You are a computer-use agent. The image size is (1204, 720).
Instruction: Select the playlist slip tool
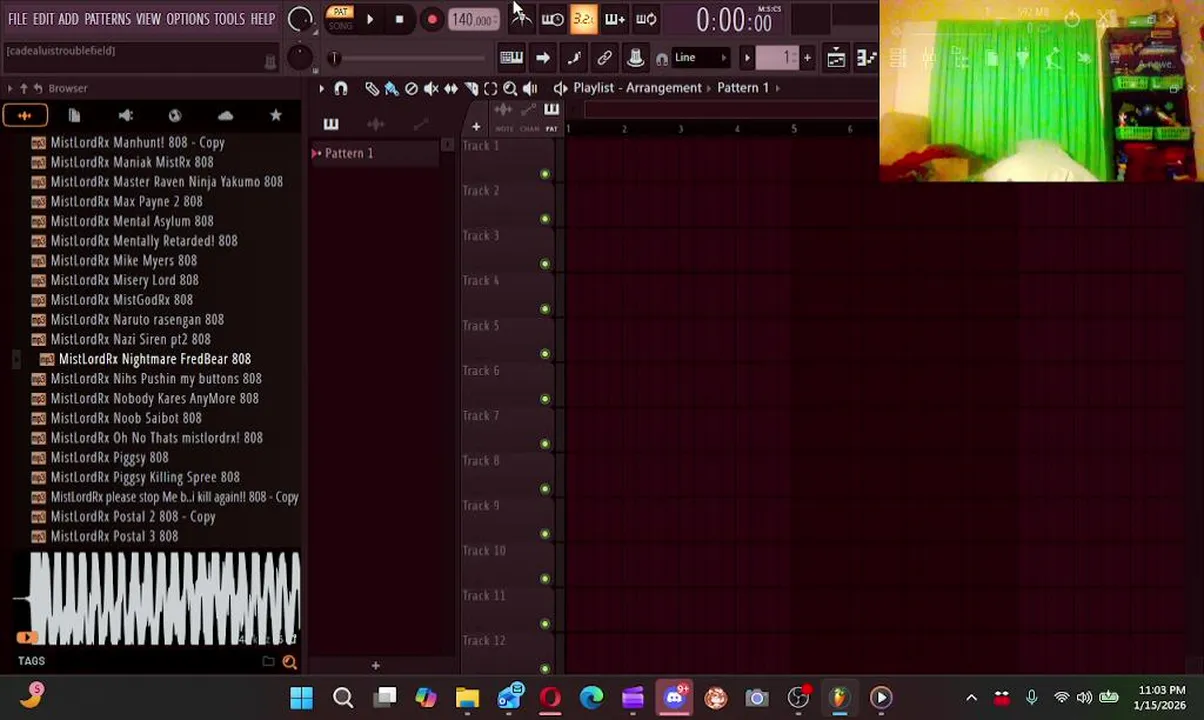point(451,88)
